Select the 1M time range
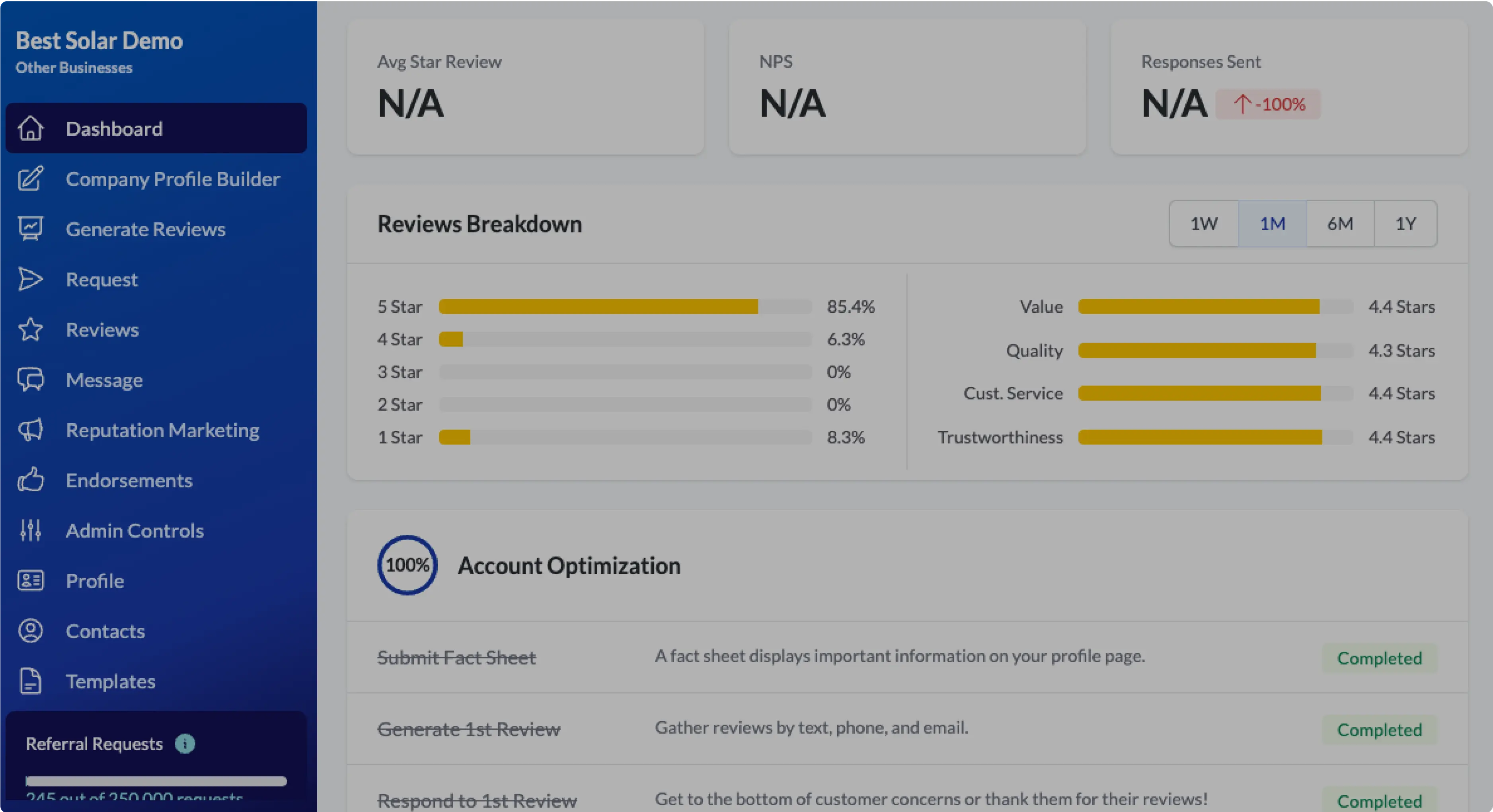Viewport: 1493px width, 812px height. click(x=1272, y=224)
